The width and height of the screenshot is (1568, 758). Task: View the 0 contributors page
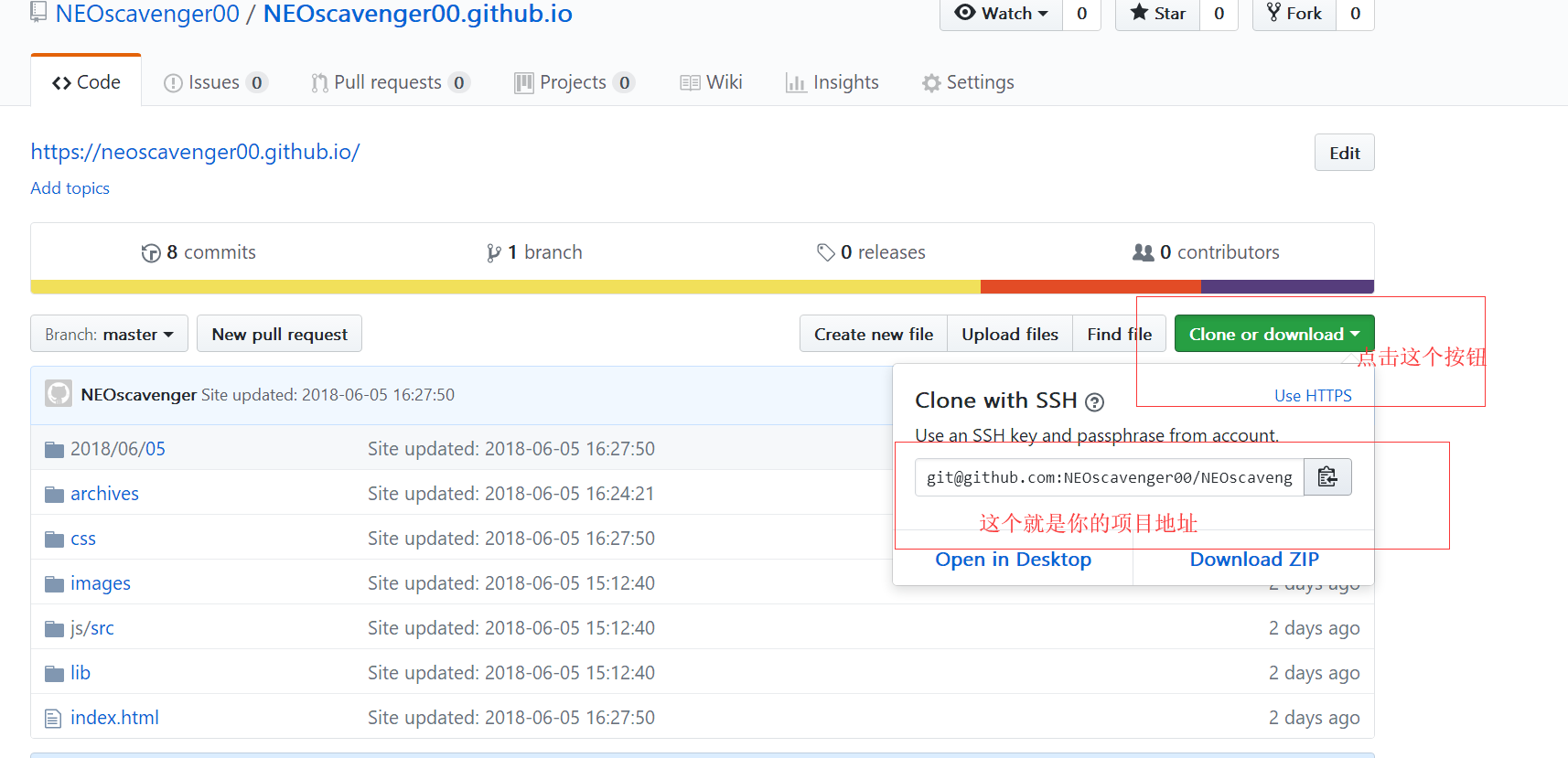point(1206,252)
